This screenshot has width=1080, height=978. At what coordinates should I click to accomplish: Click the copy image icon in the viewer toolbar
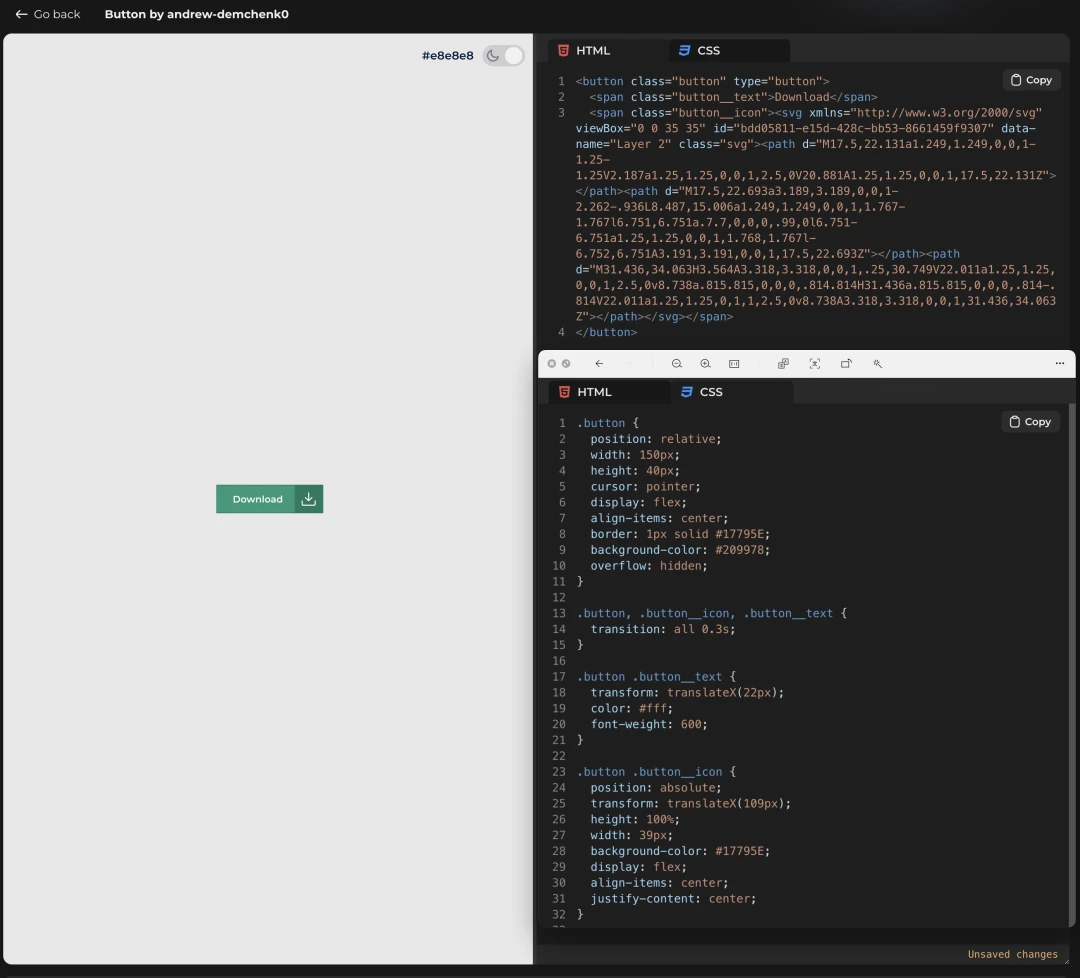(x=783, y=364)
